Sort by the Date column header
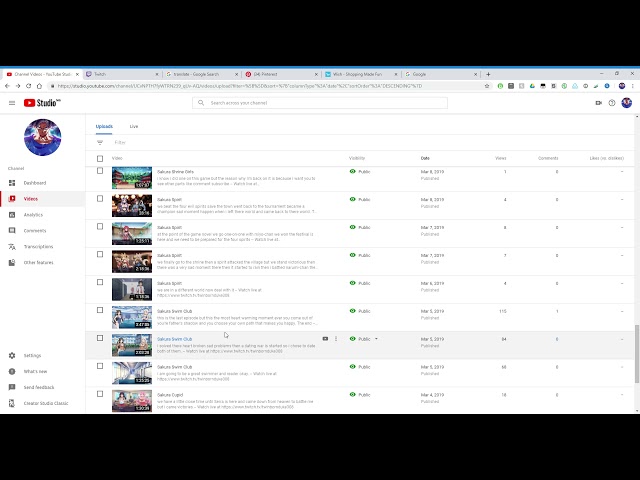The image size is (640, 480). click(x=425, y=158)
